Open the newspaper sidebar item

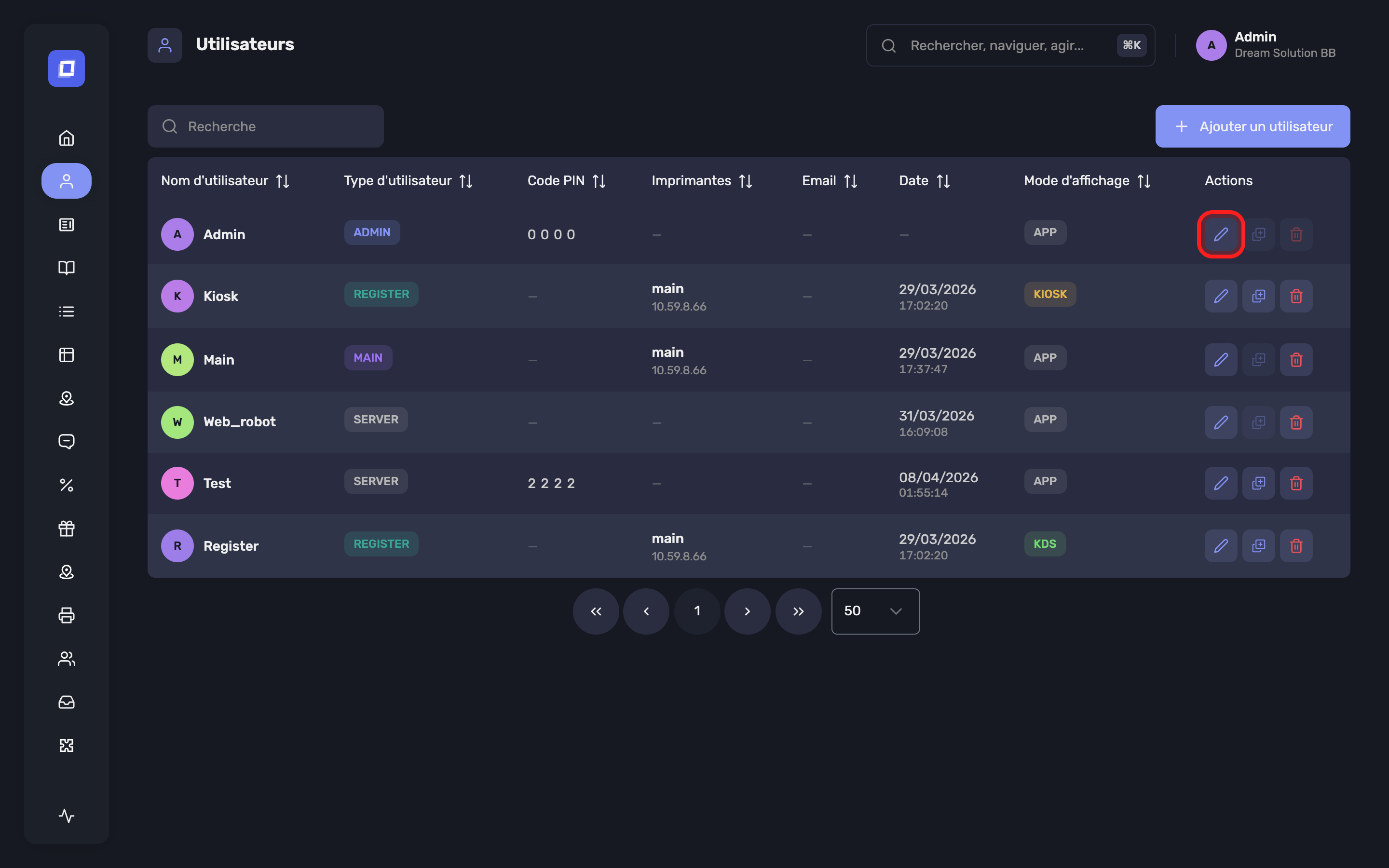pos(67,224)
